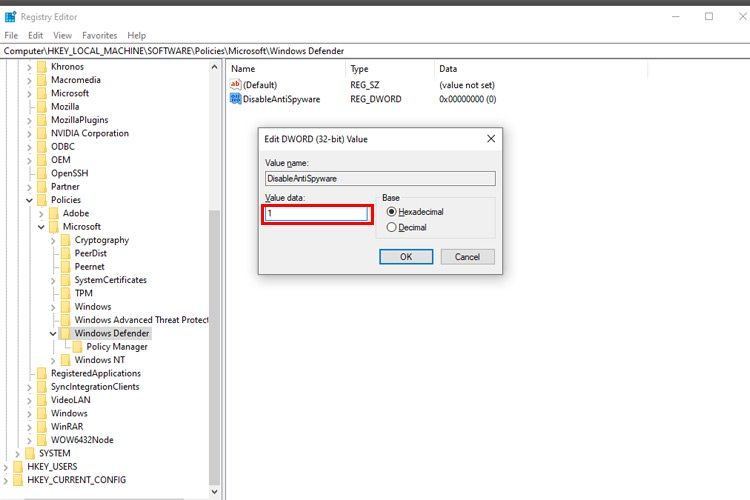Select the Hexadecimal base radio button
Image resolution: width=750 pixels, height=500 pixels.
click(392, 212)
